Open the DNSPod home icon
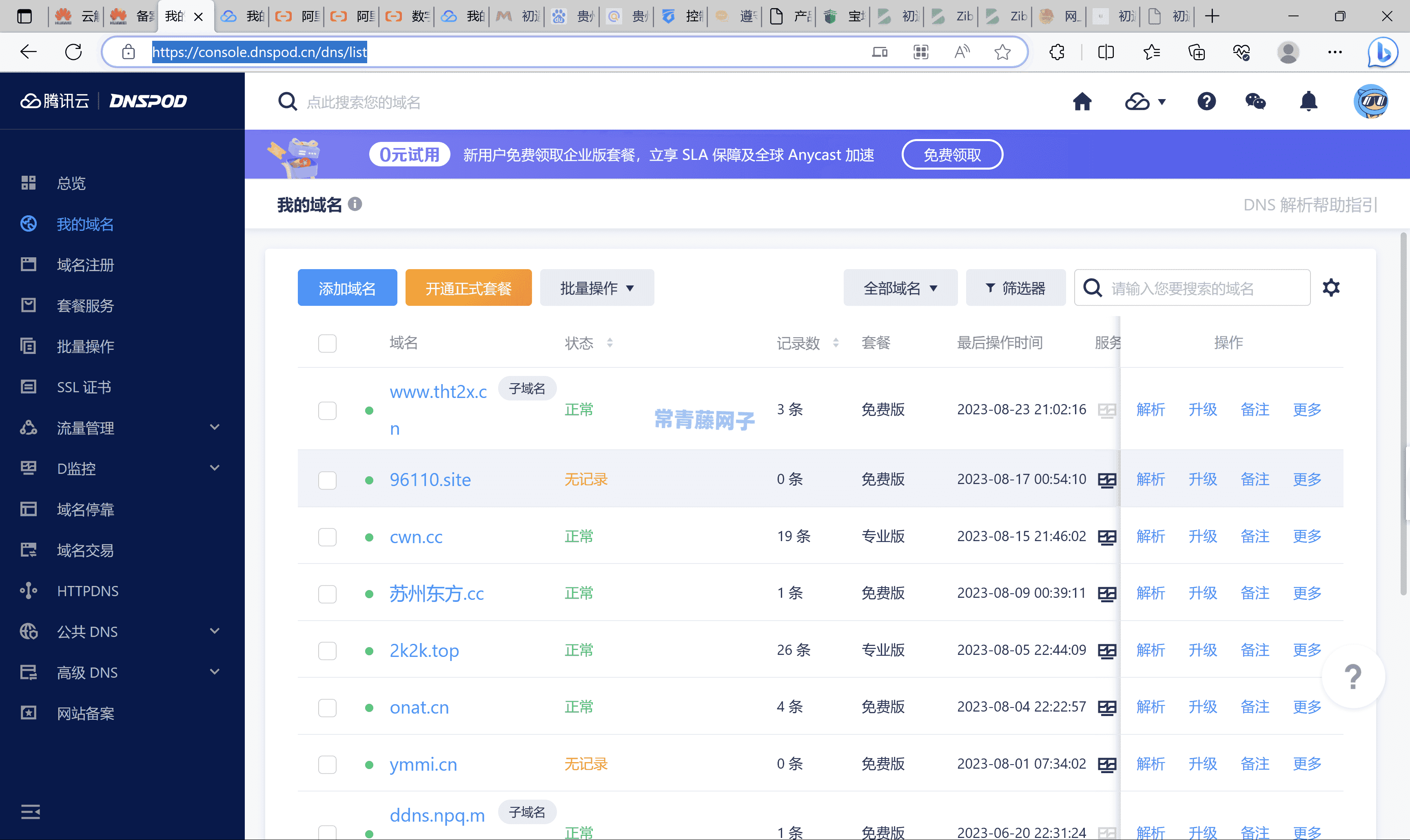Image resolution: width=1410 pixels, height=840 pixels. [1082, 102]
